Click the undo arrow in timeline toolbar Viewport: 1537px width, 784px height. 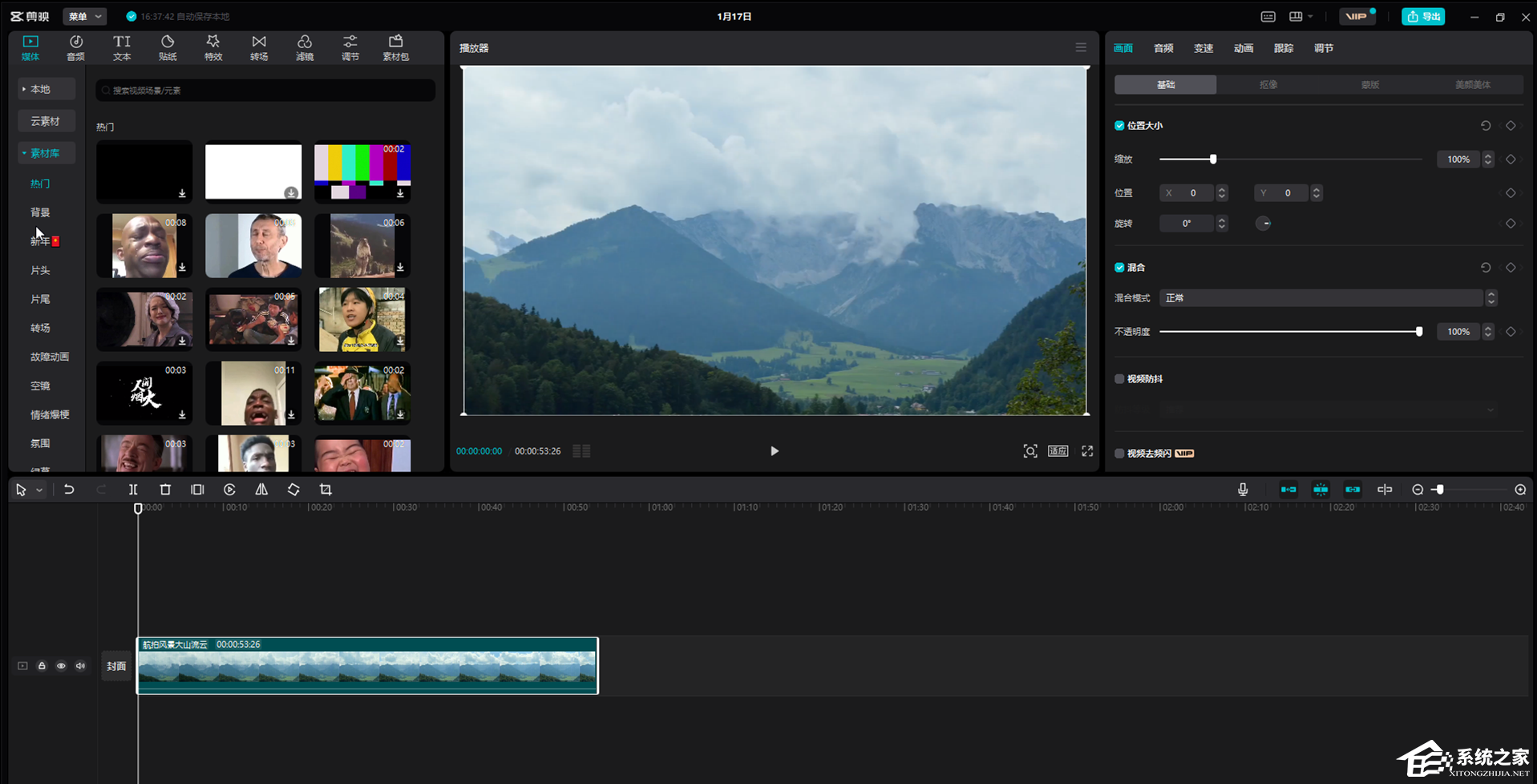click(69, 490)
